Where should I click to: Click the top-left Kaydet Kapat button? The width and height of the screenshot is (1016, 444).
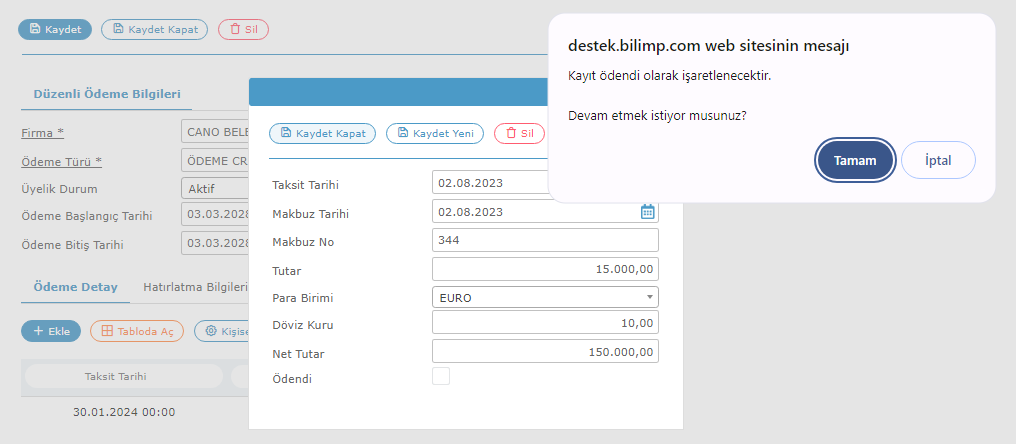[x=154, y=29]
